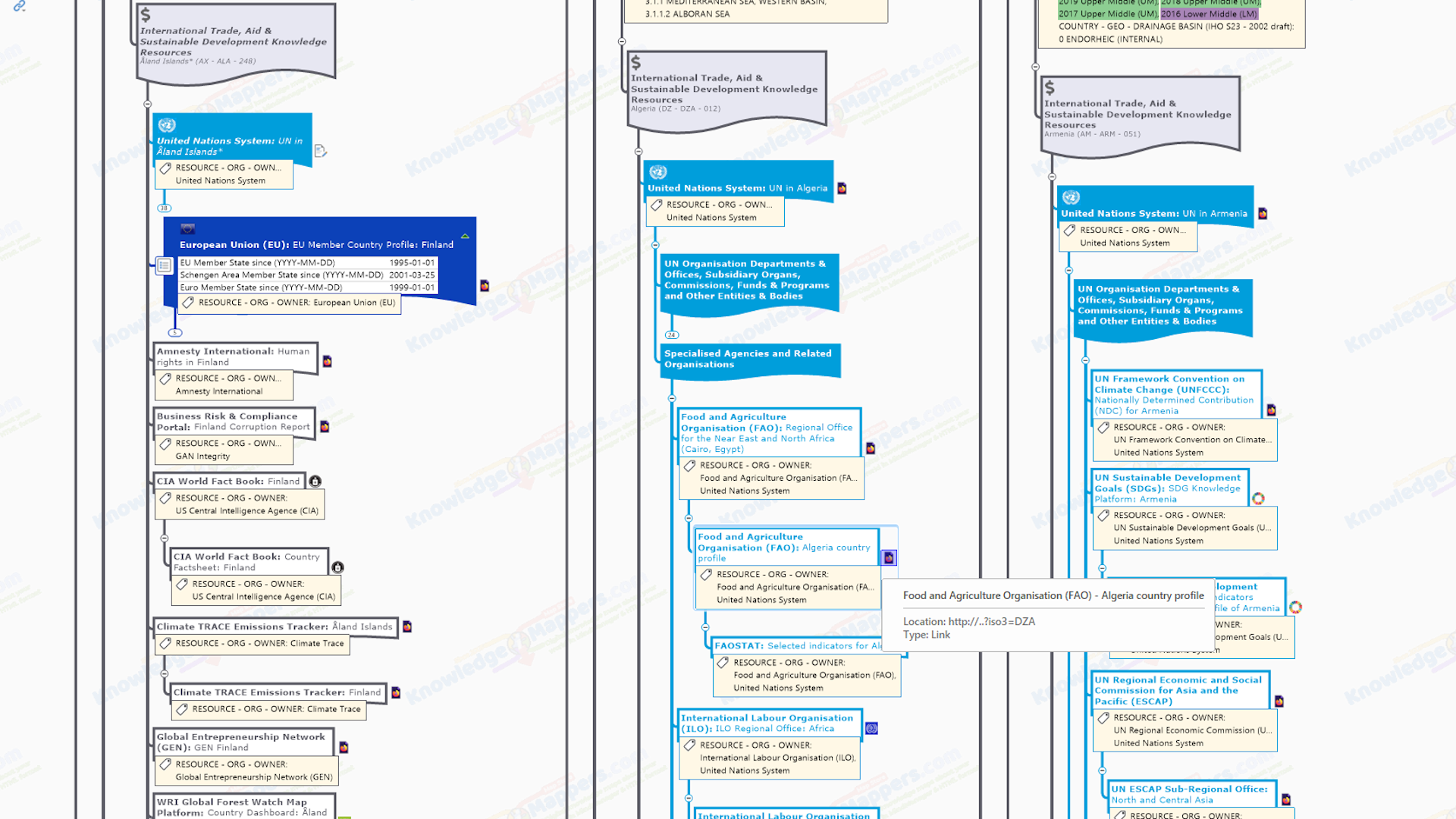Click the chain link icon at top-left corner
Screen dimensions: 1456x819
[x=20, y=6]
